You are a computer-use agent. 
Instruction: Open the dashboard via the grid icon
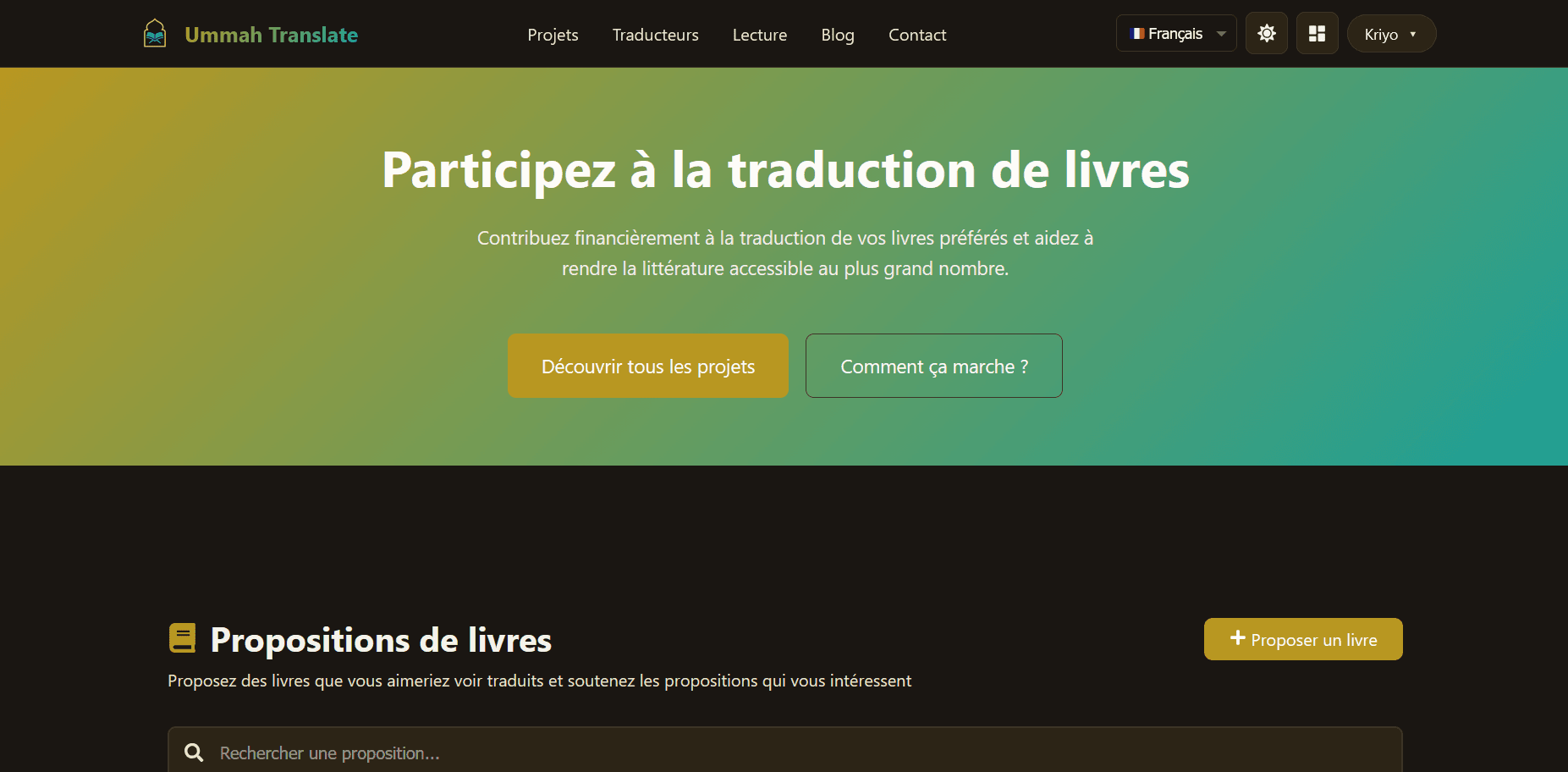coord(1317,33)
